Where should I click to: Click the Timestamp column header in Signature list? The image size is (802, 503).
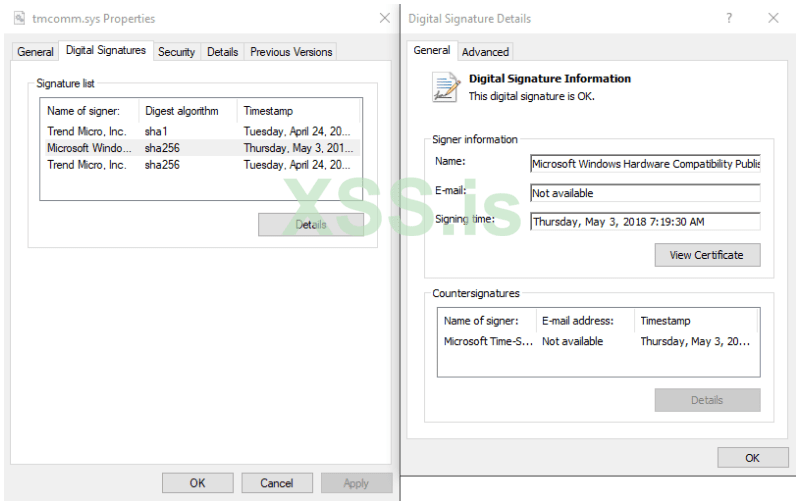[x=299, y=111]
